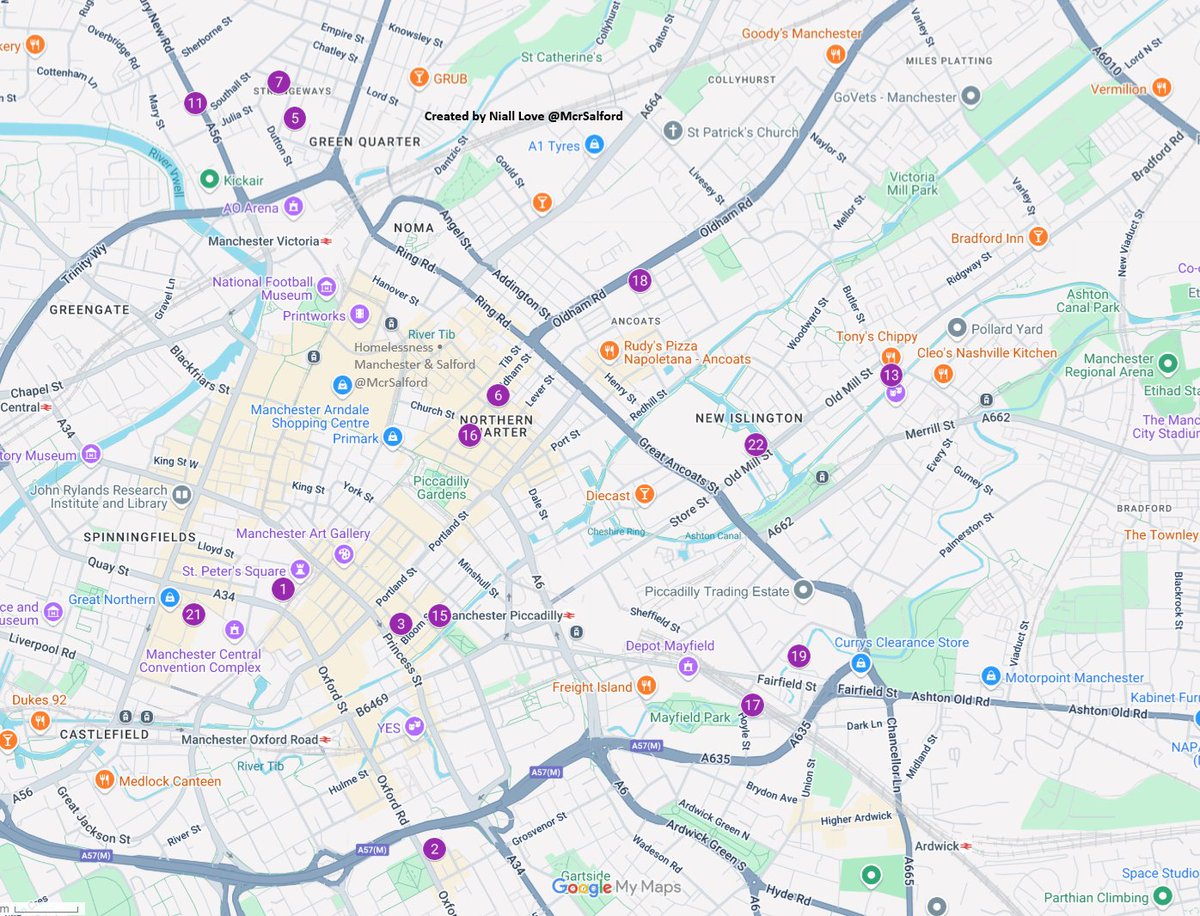Open the Freight Island restaurant icon
The width and height of the screenshot is (1200, 916).
point(646,686)
